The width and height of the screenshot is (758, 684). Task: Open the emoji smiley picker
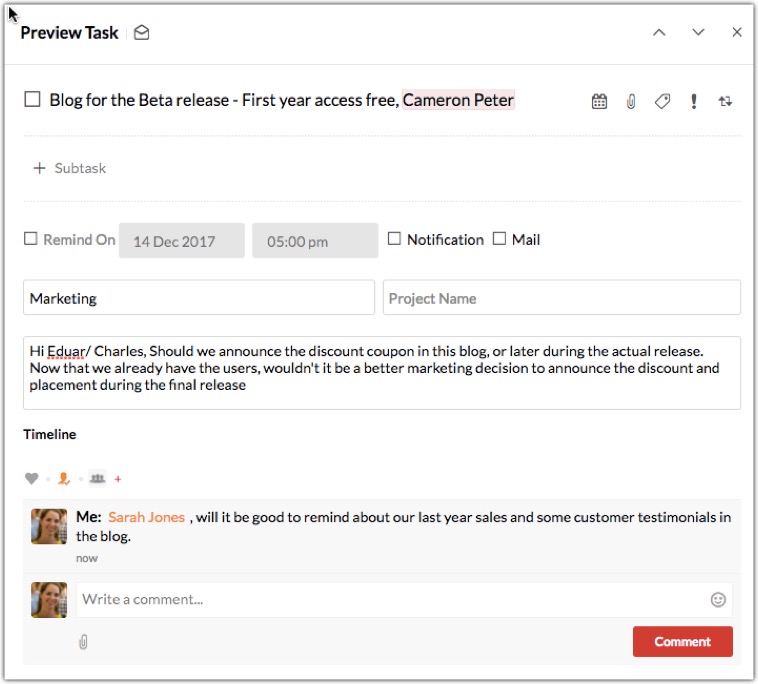pyautogui.click(x=718, y=600)
